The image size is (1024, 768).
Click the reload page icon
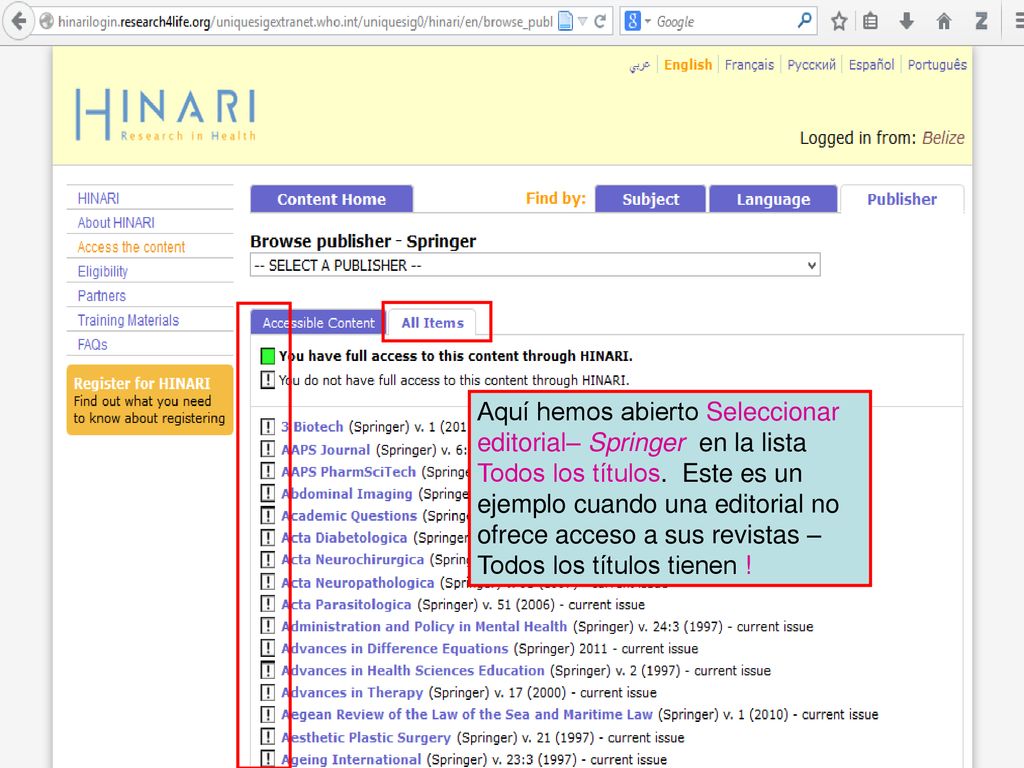[600, 22]
